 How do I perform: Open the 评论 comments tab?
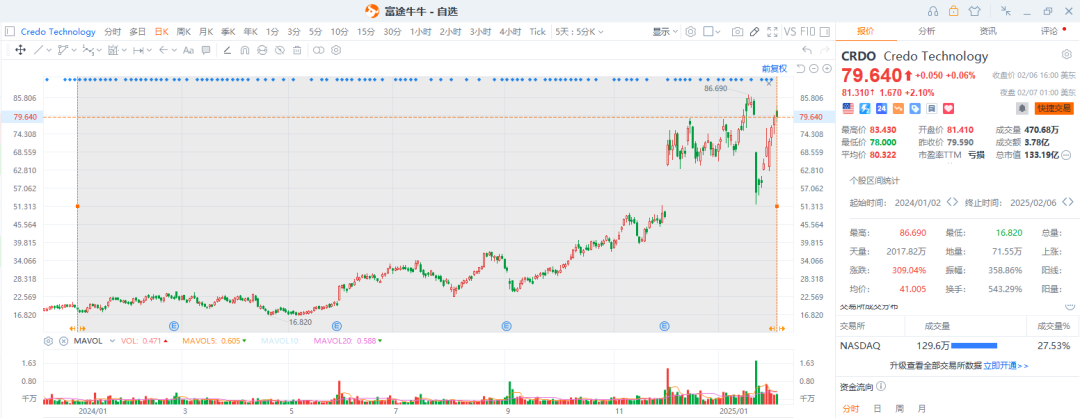point(1049,31)
